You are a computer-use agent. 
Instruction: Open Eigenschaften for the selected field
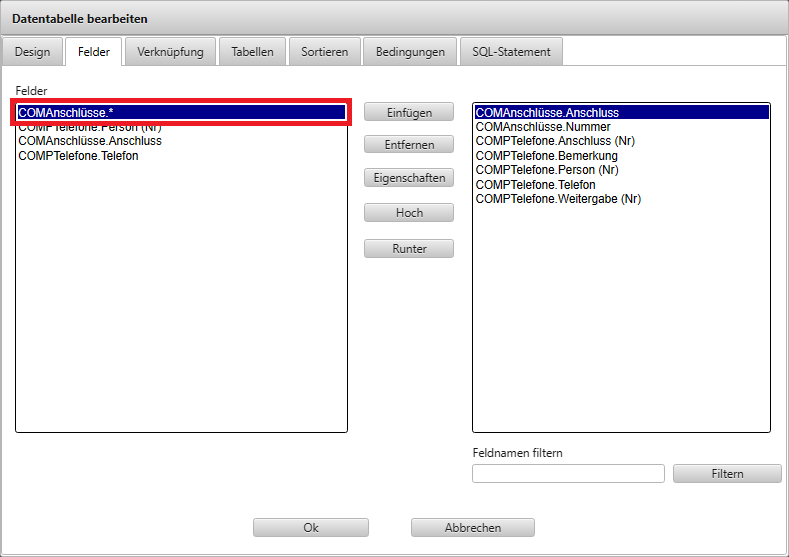tap(409, 178)
